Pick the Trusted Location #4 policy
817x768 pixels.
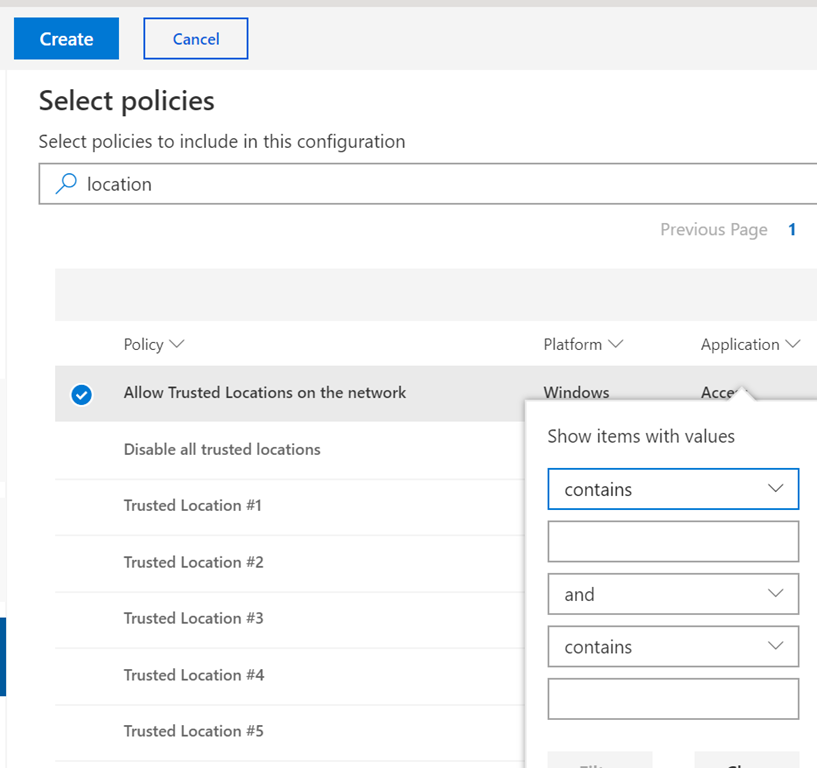click(x=193, y=675)
